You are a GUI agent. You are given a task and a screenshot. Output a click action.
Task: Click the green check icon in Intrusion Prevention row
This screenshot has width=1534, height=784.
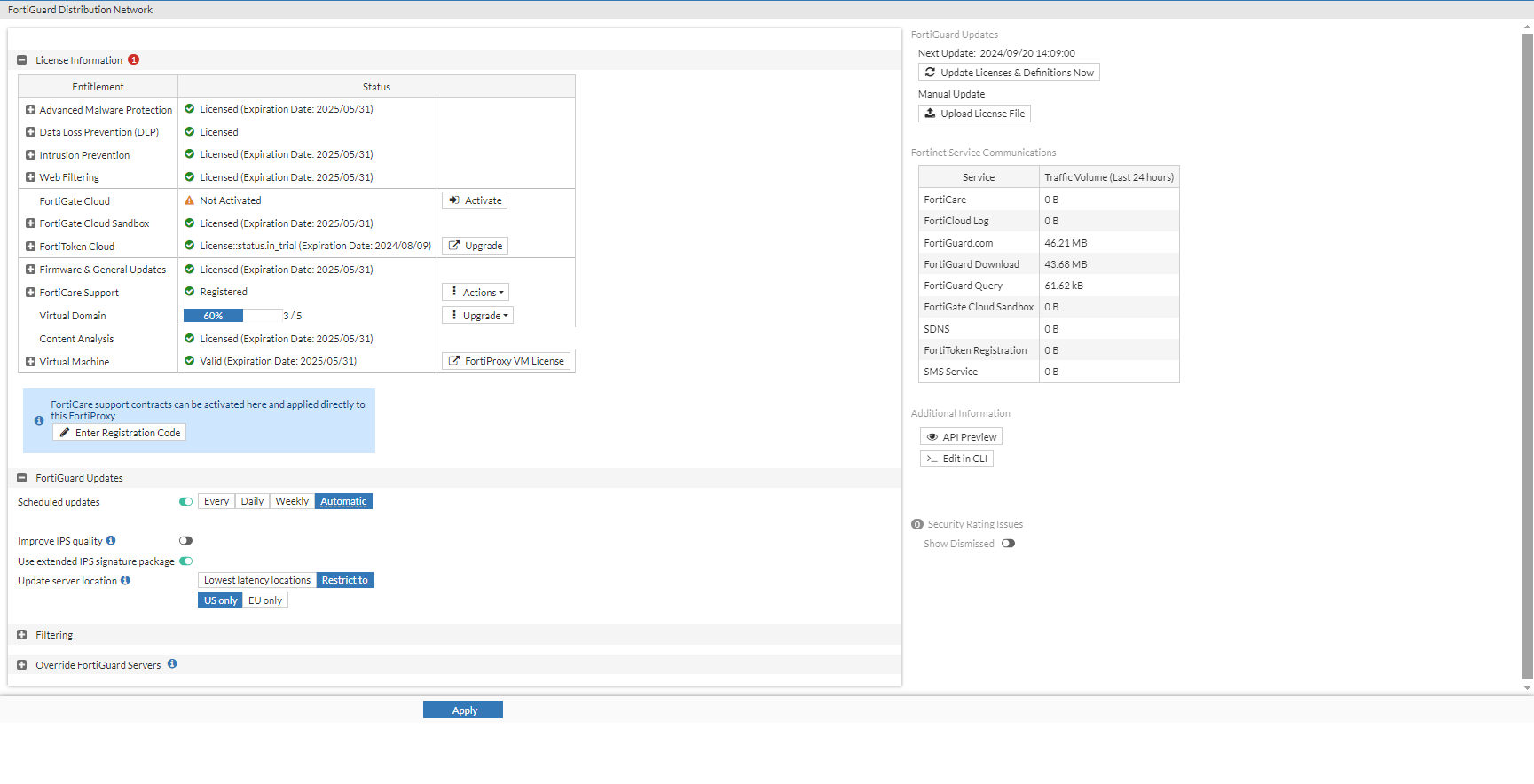pyautogui.click(x=189, y=154)
